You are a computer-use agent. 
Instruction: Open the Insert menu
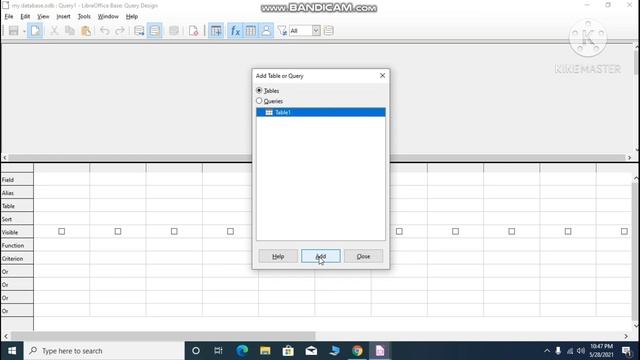pyautogui.click(x=63, y=16)
